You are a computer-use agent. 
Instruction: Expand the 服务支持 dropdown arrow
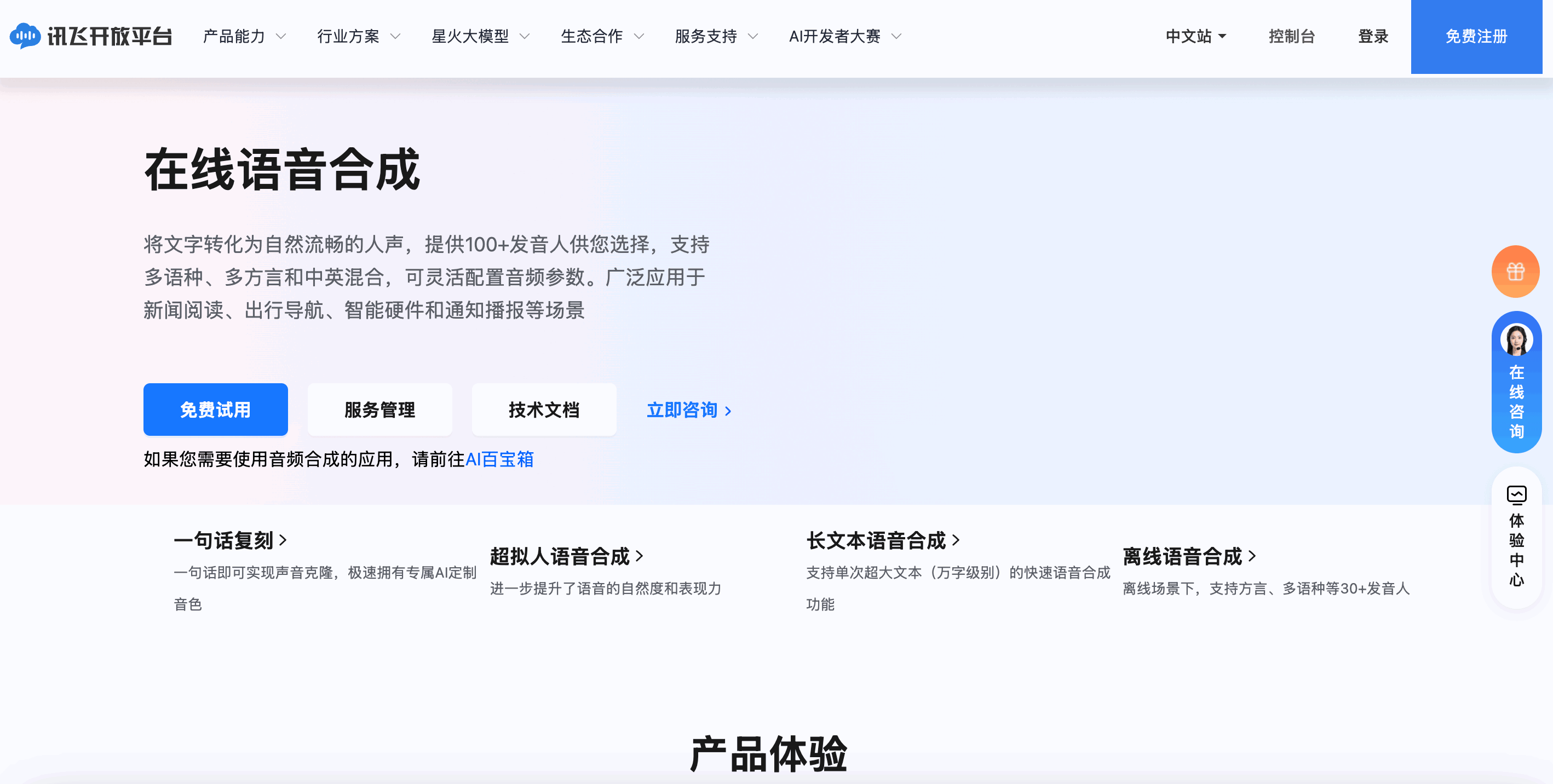753,36
